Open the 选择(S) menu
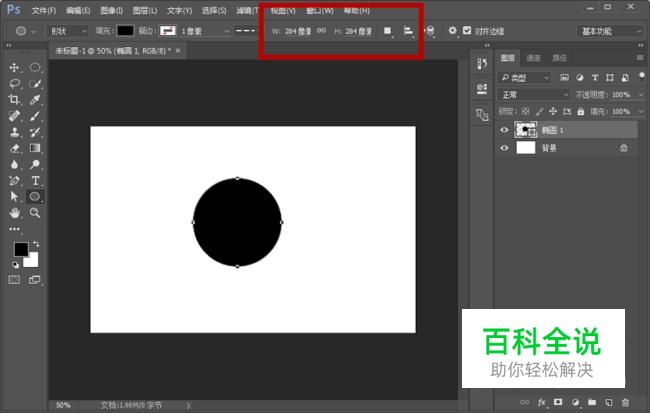 point(214,11)
